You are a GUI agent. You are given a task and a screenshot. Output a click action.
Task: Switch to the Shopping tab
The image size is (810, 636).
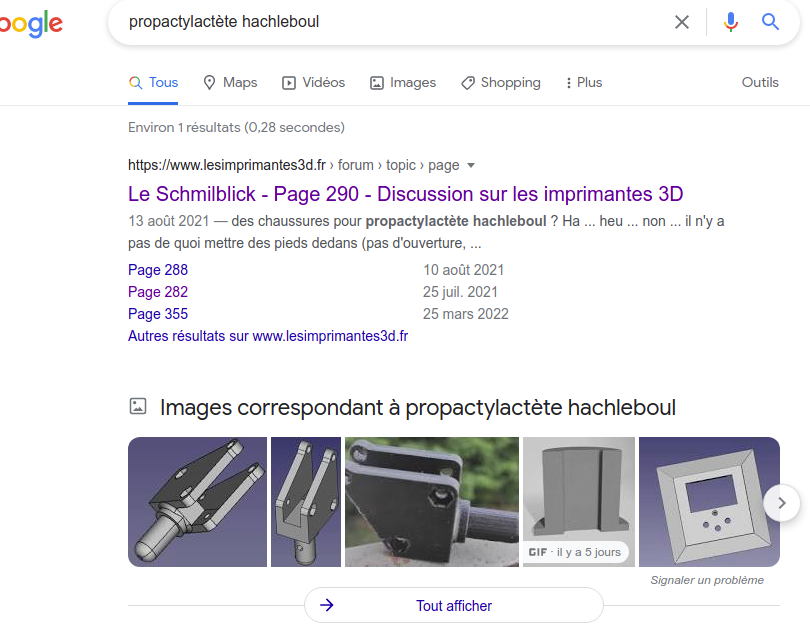tap(501, 83)
